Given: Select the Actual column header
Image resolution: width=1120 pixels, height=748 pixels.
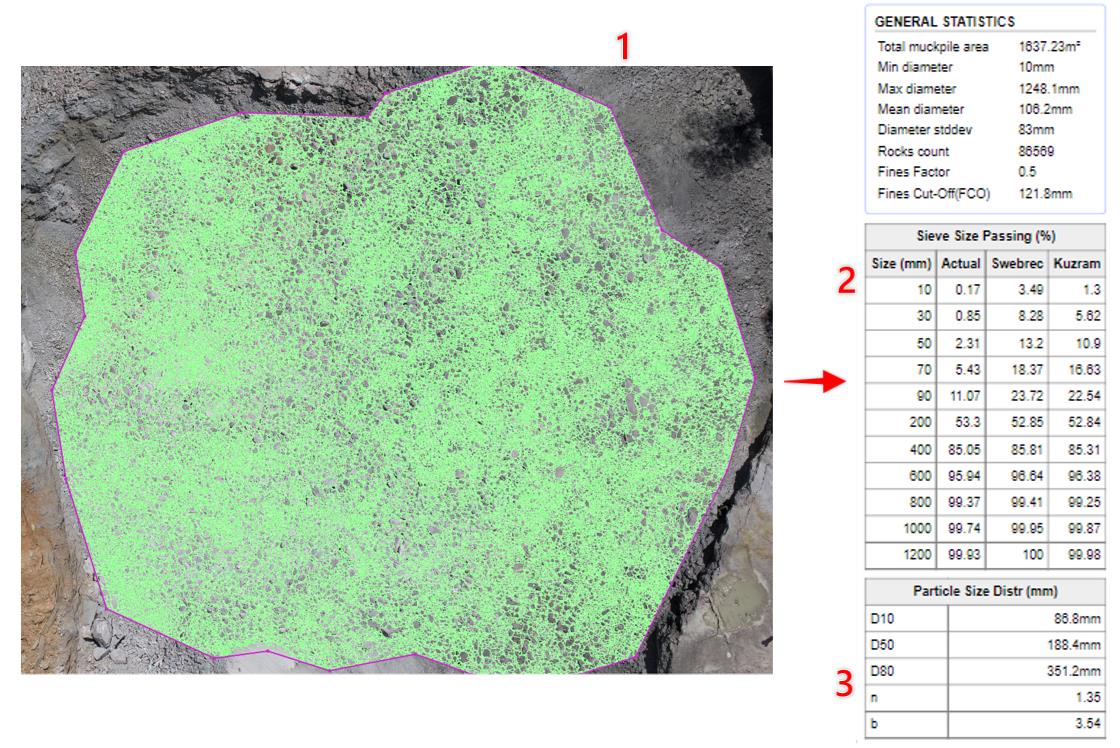Looking at the screenshot, I should (961, 263).
